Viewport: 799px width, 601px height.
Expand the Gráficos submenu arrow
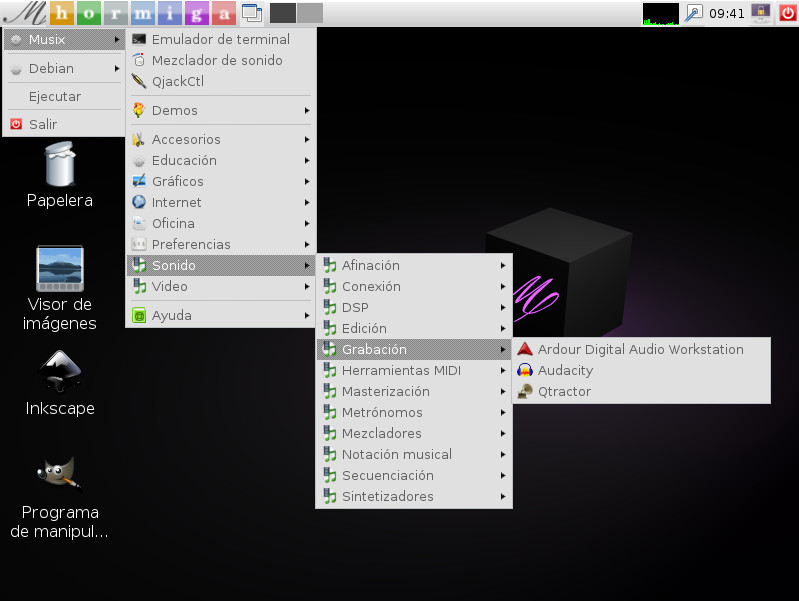point(307,181)
